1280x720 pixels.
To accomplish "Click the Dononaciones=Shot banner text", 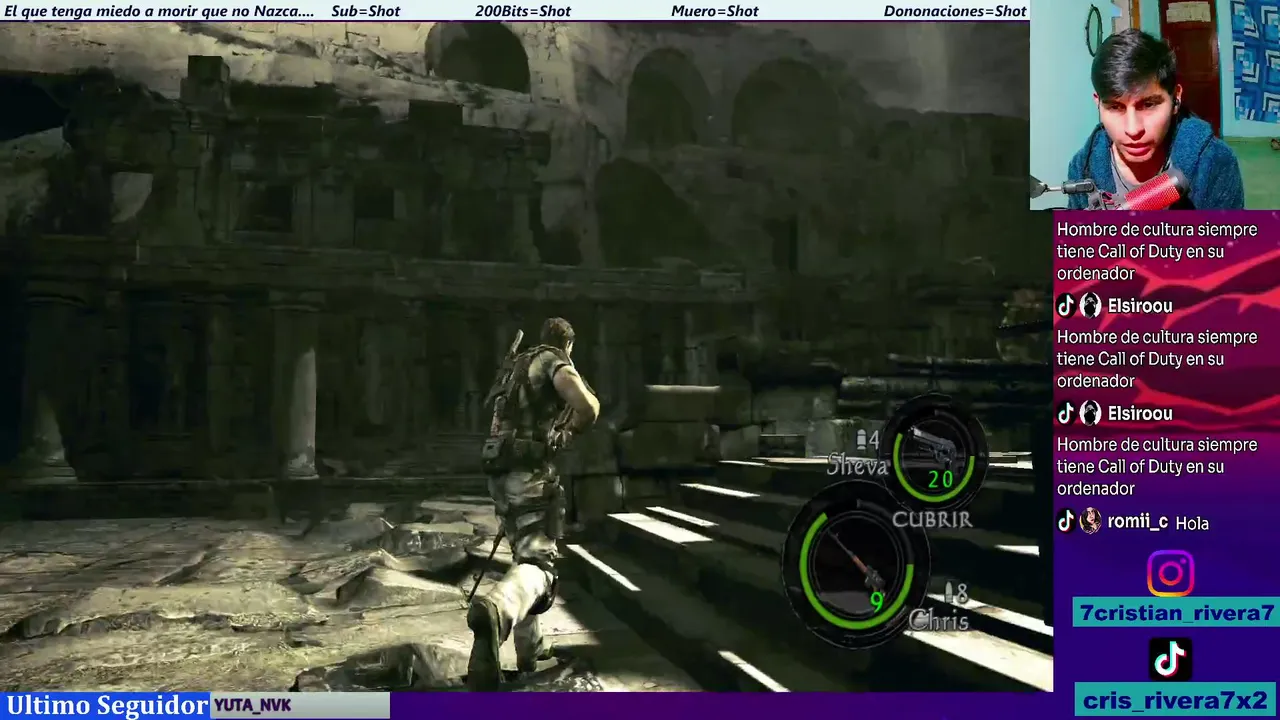I will click(x=955, y=11).
